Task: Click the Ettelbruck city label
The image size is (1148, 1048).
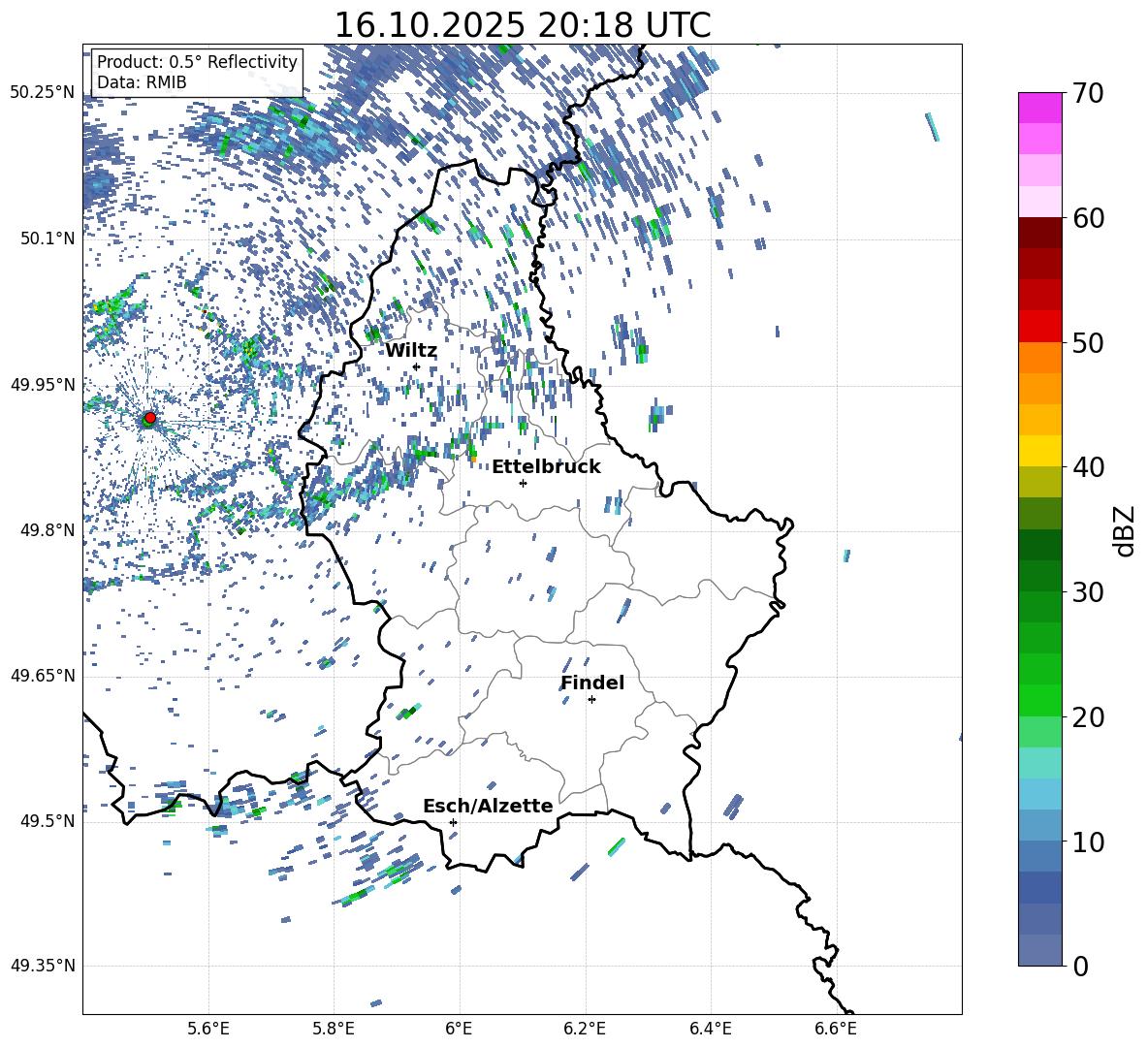Action: click(x=546, y=467)
